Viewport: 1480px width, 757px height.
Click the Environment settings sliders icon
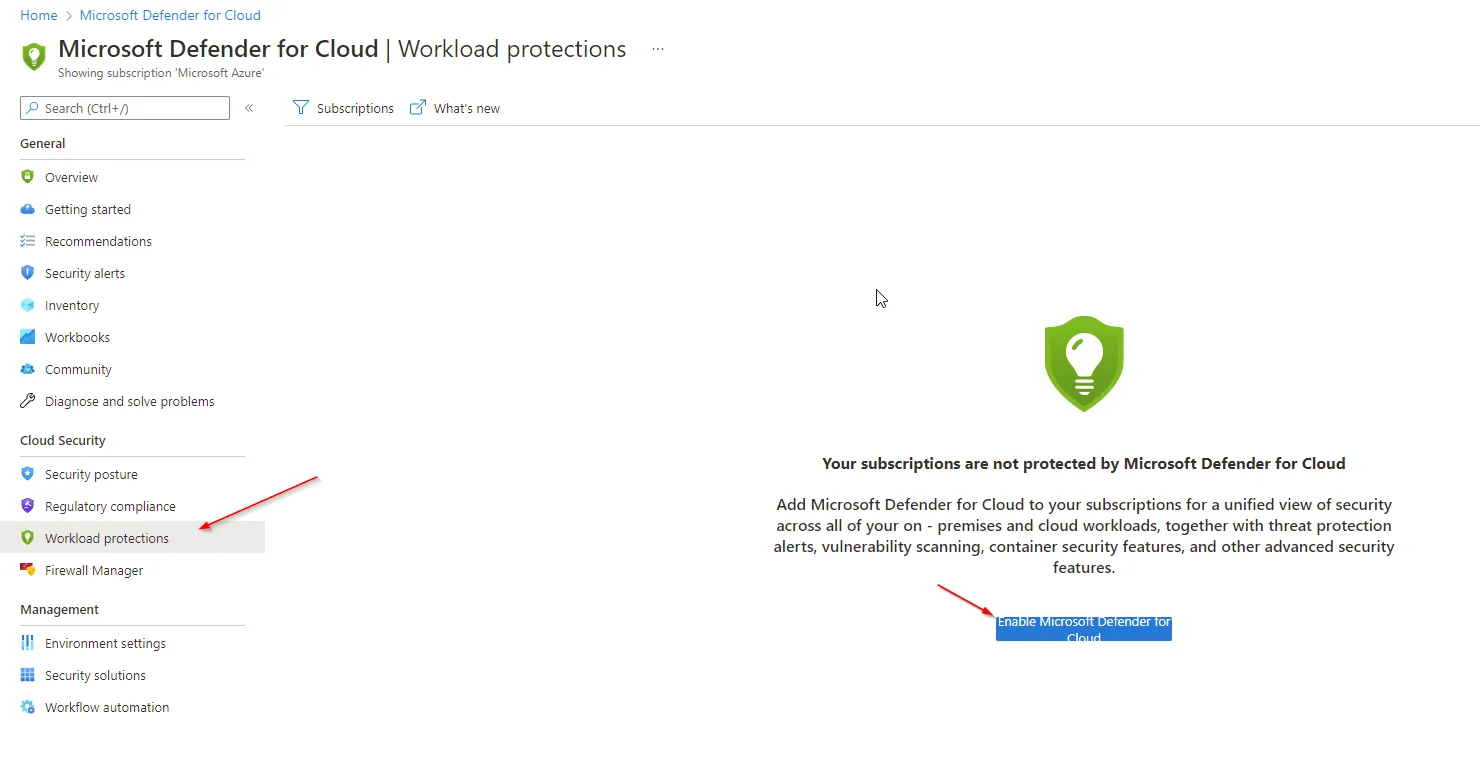[28, 643]
